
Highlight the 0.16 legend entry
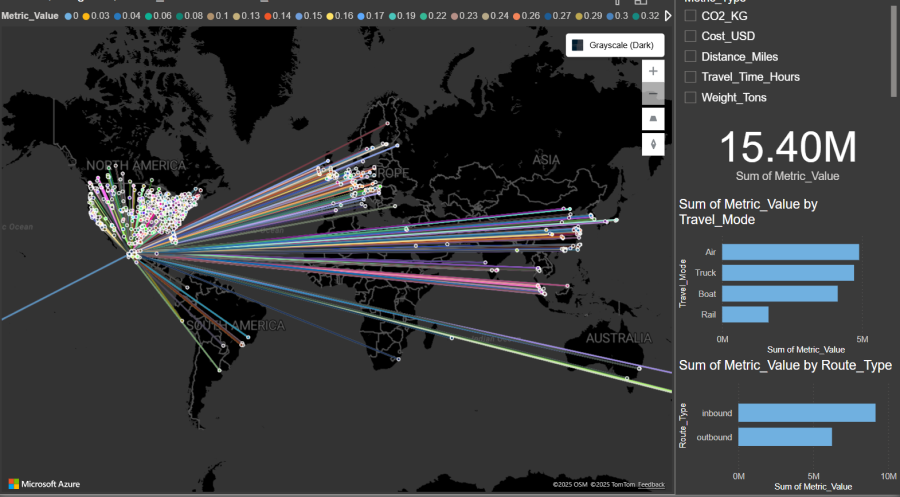click(340, 16)
